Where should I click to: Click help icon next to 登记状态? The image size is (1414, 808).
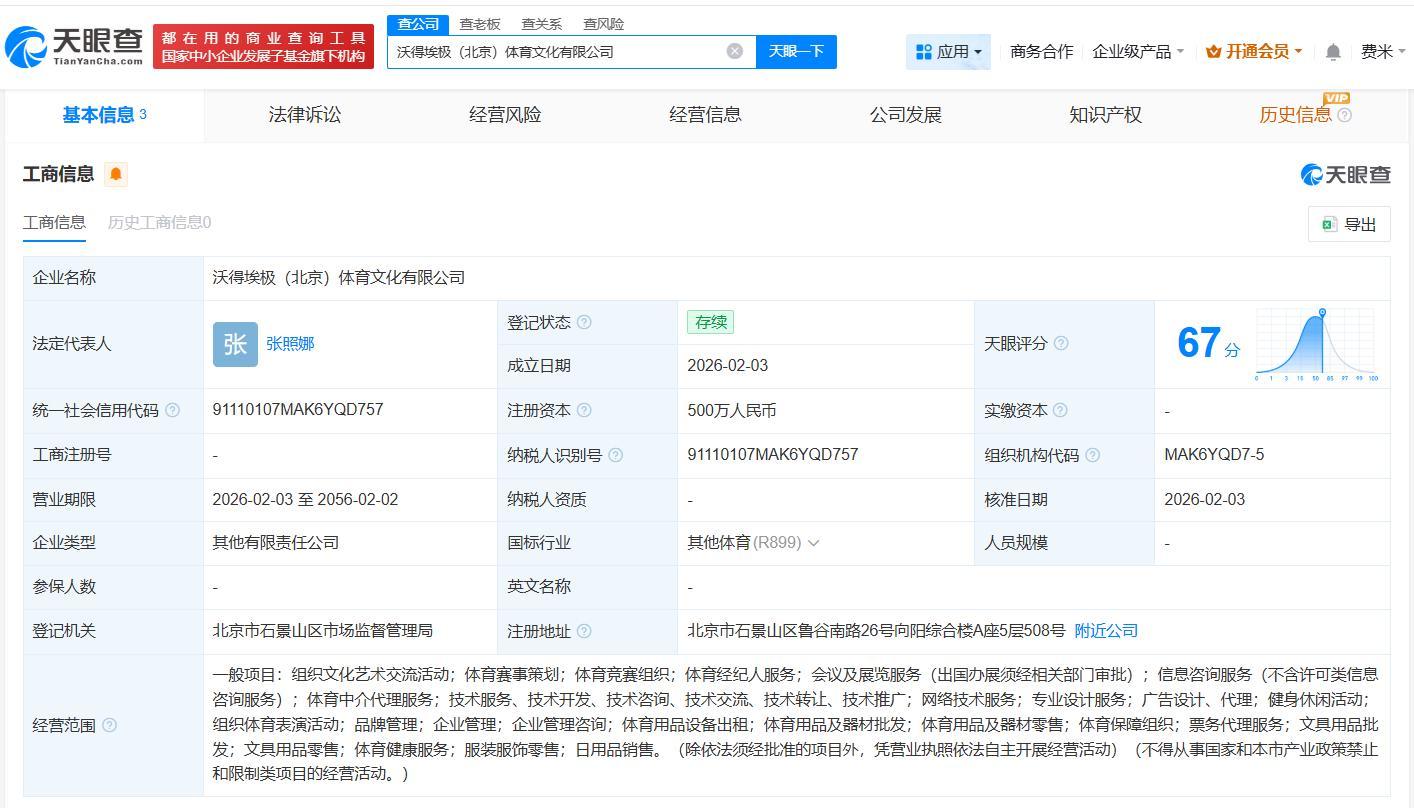pyautogui.click(x=584, y=322)
